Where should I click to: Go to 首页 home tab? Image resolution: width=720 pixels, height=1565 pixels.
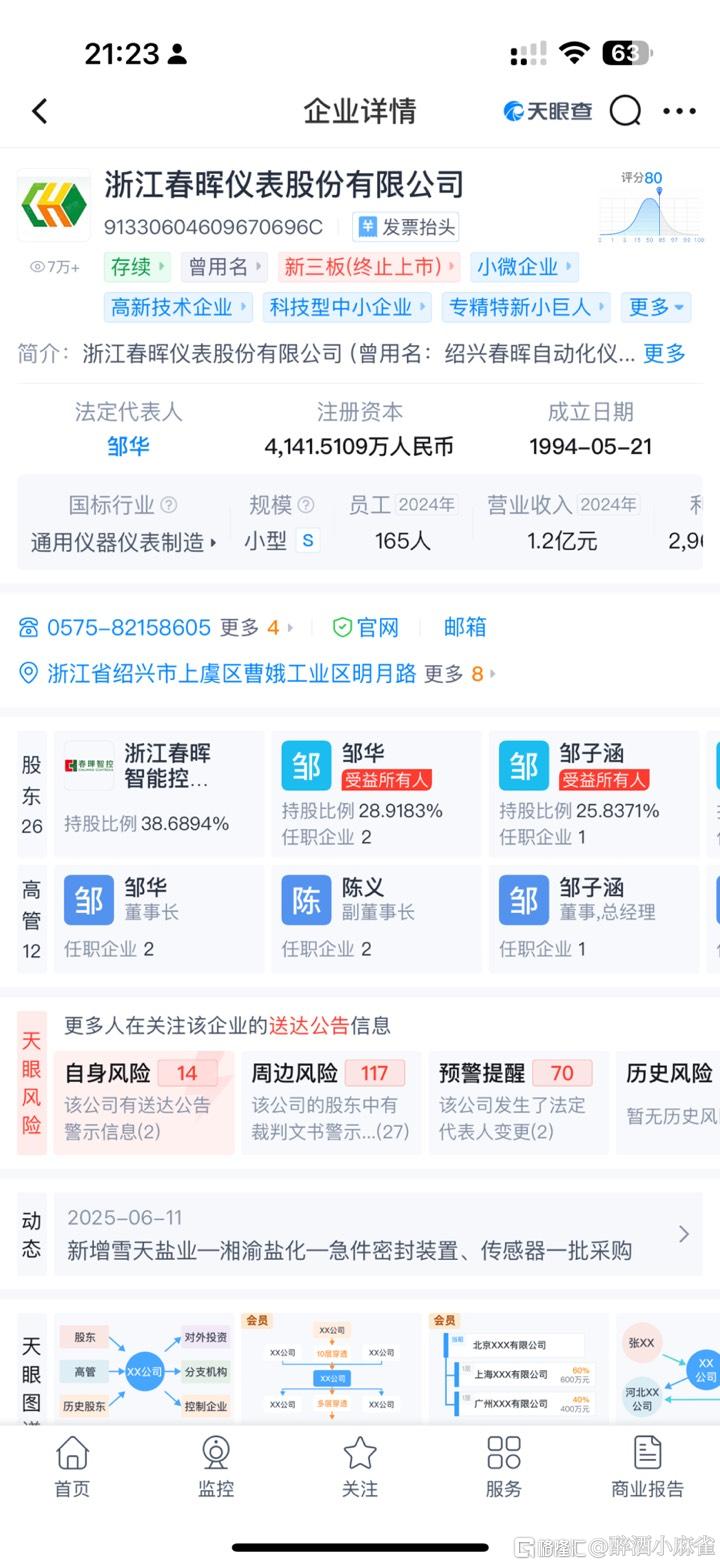pyautogui.click(x=72, y=1466)
